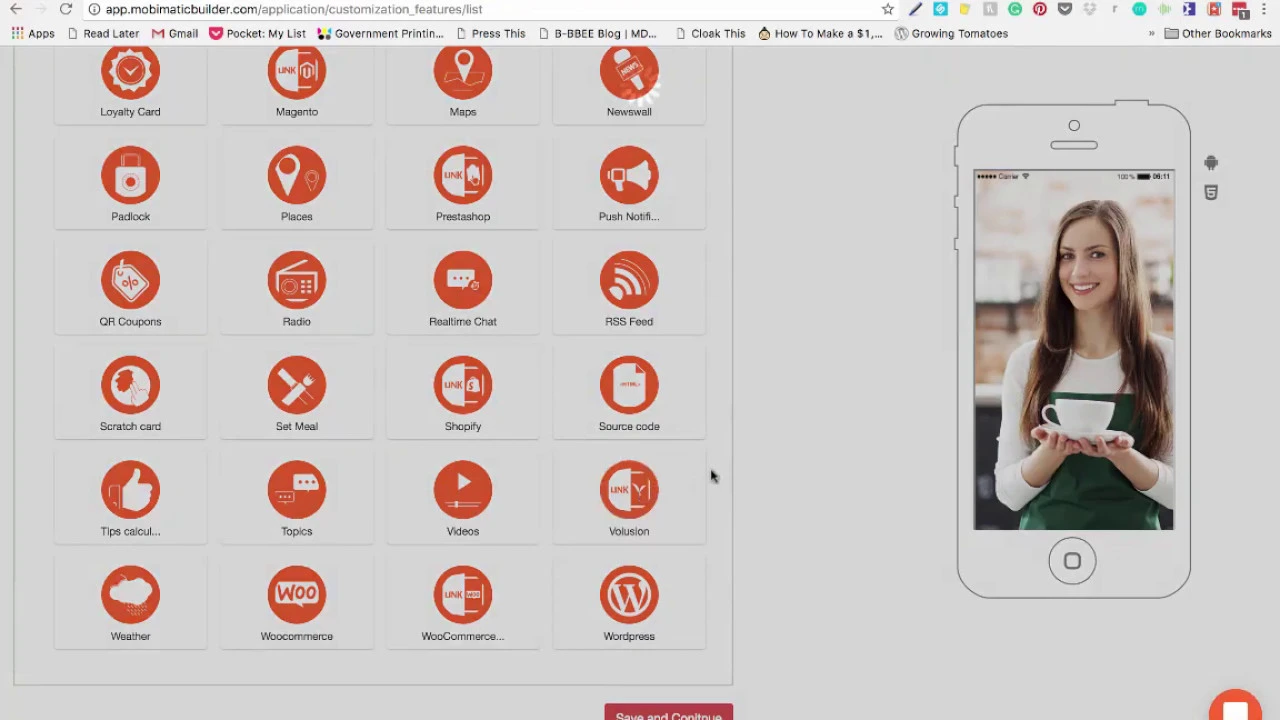Open the B-BBEE Blog bookmark
This screenshot has width=1280, height=720.
click(x=600, y=33)
